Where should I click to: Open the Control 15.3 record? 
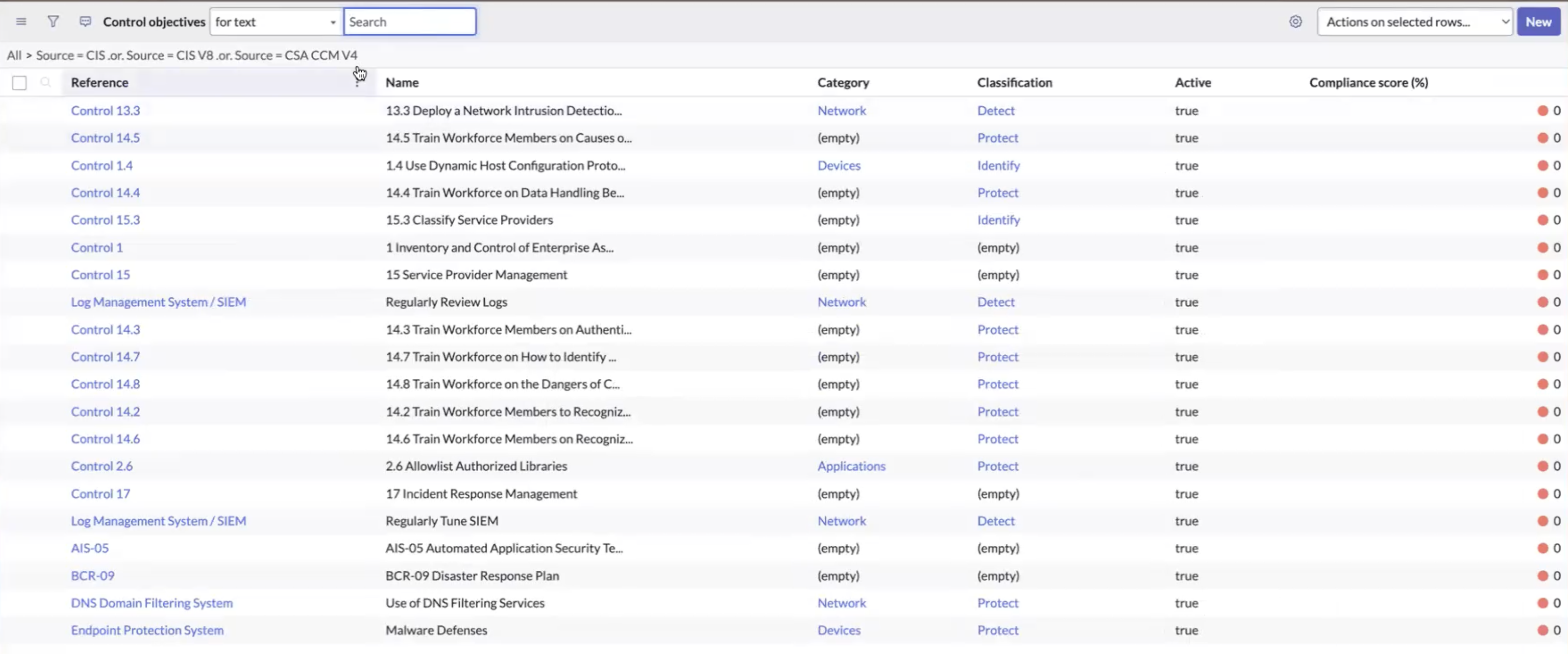(105, 220)
